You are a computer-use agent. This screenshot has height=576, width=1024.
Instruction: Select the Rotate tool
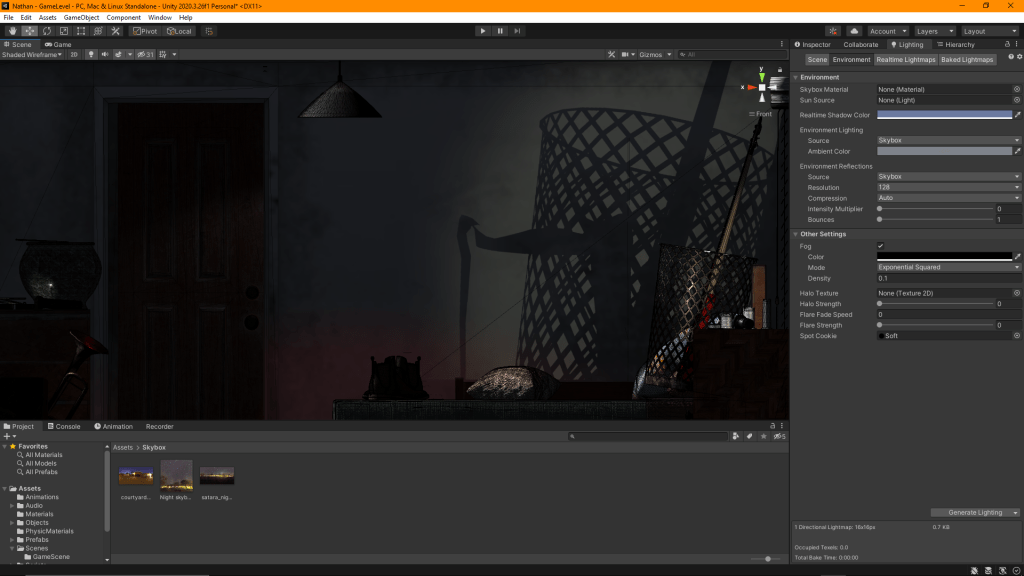47,31
